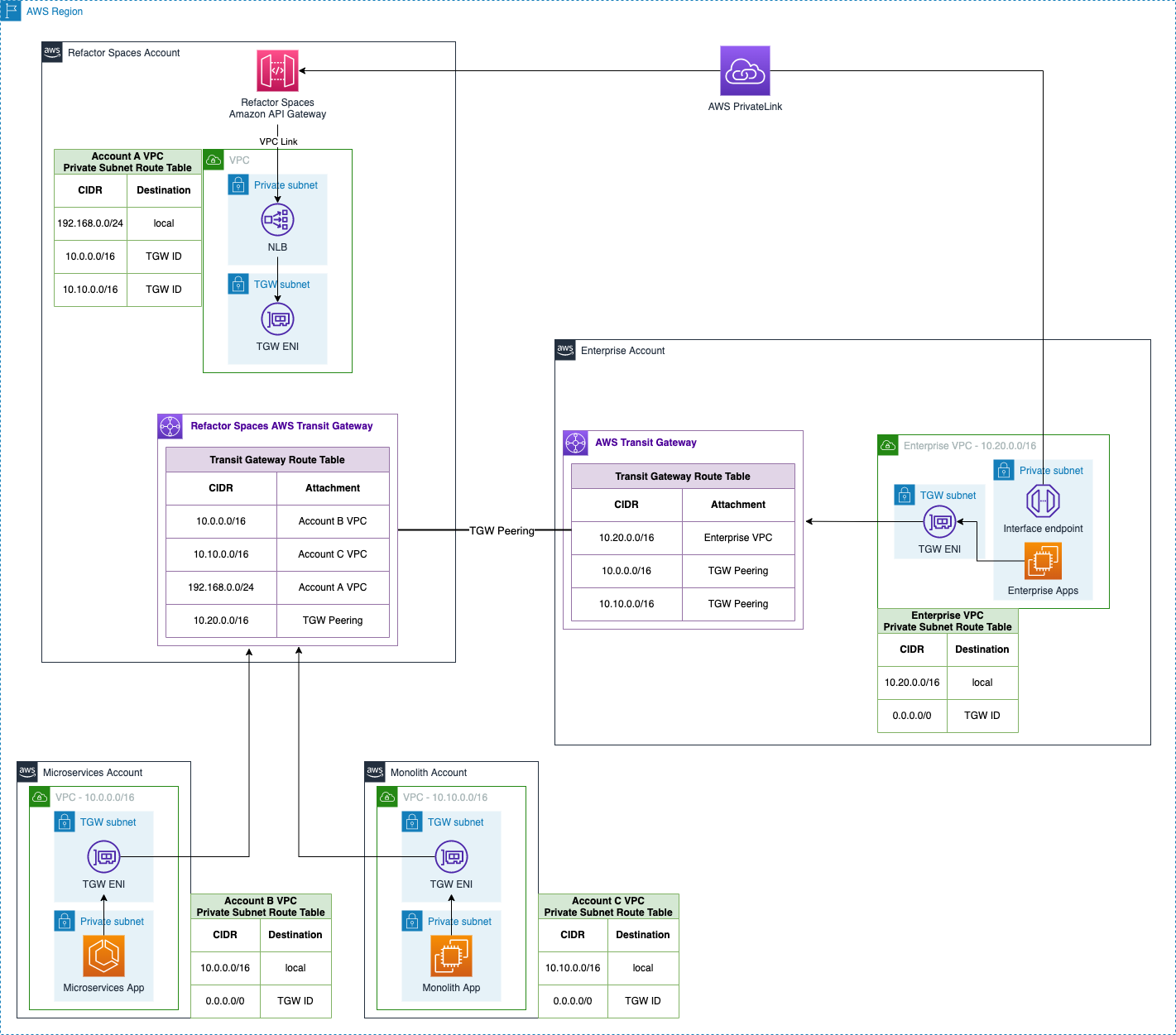
Task: Select the Refactor Spaces Account AWS logo
Action: 52,52
